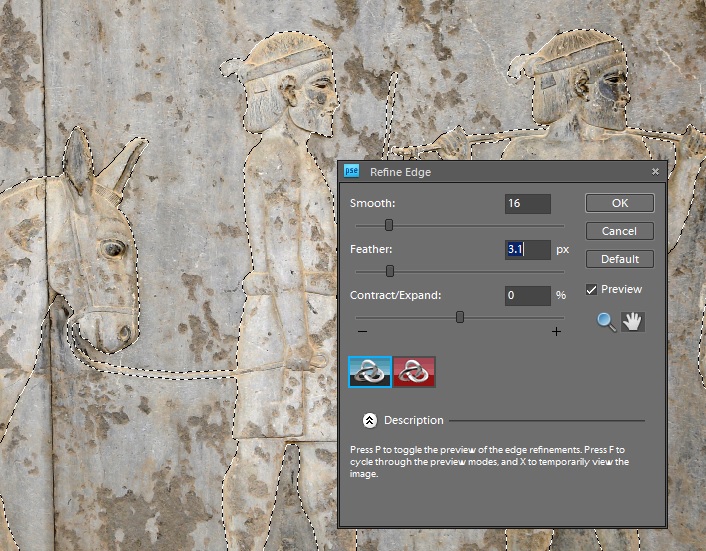Uncheck the Preview checkbox
The width and height of the screenshot is (706, 551).
(x=591, y=289)
